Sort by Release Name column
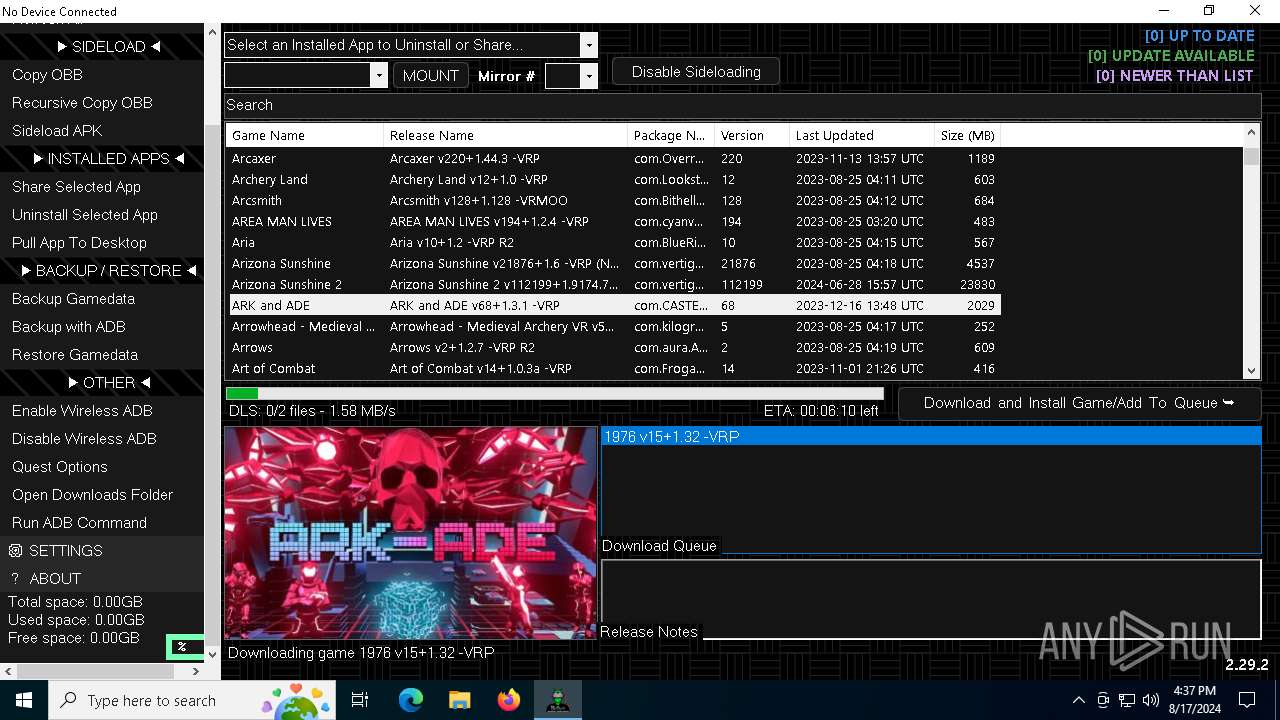 coord(506,135)
